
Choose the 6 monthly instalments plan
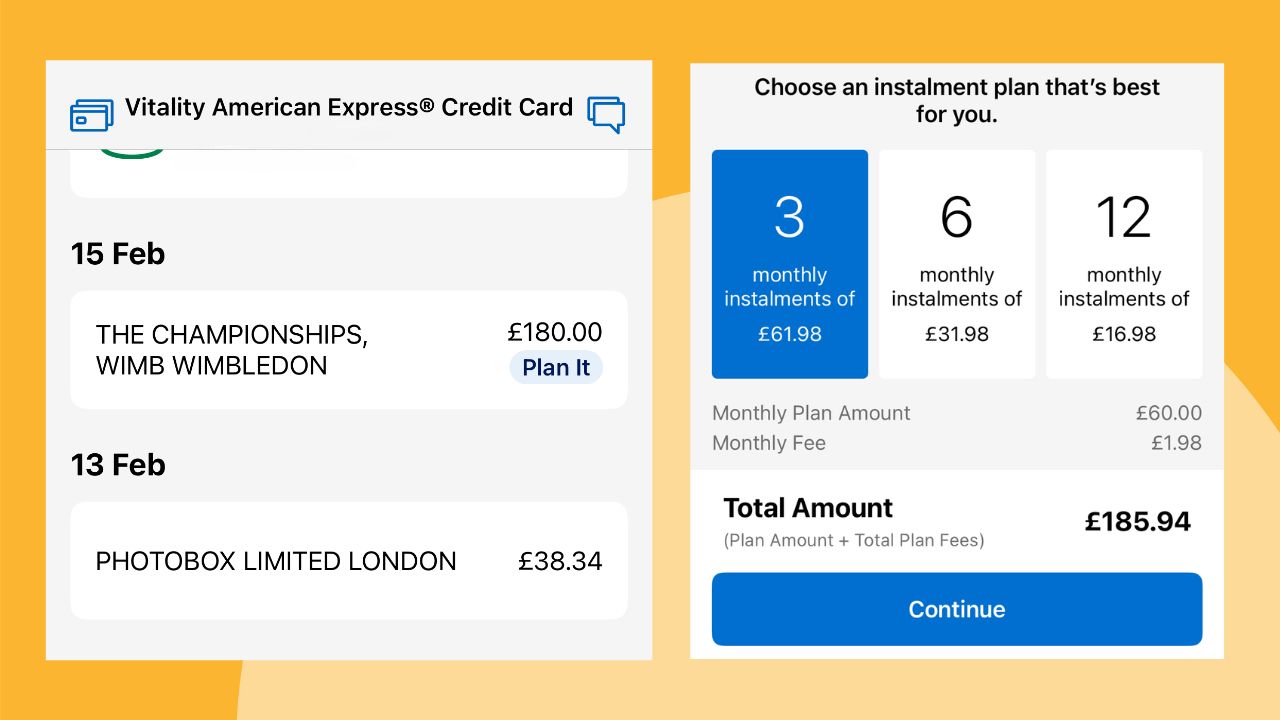(956, 264)
